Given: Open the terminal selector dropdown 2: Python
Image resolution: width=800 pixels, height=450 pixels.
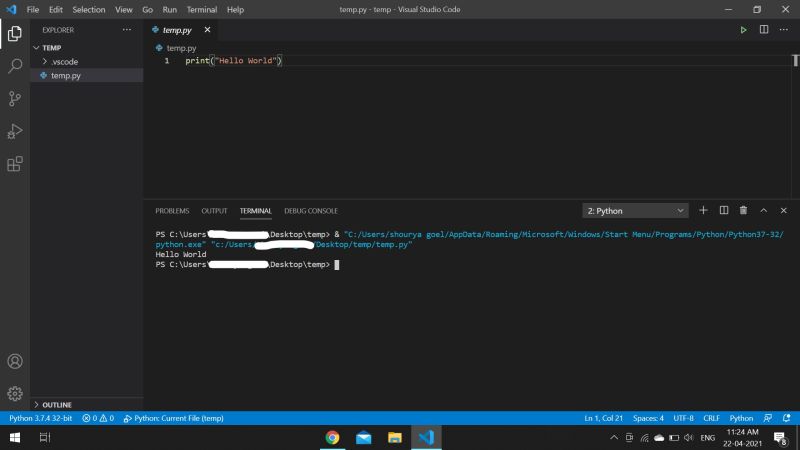Looking at the screenshot, I should coord(635,211).
